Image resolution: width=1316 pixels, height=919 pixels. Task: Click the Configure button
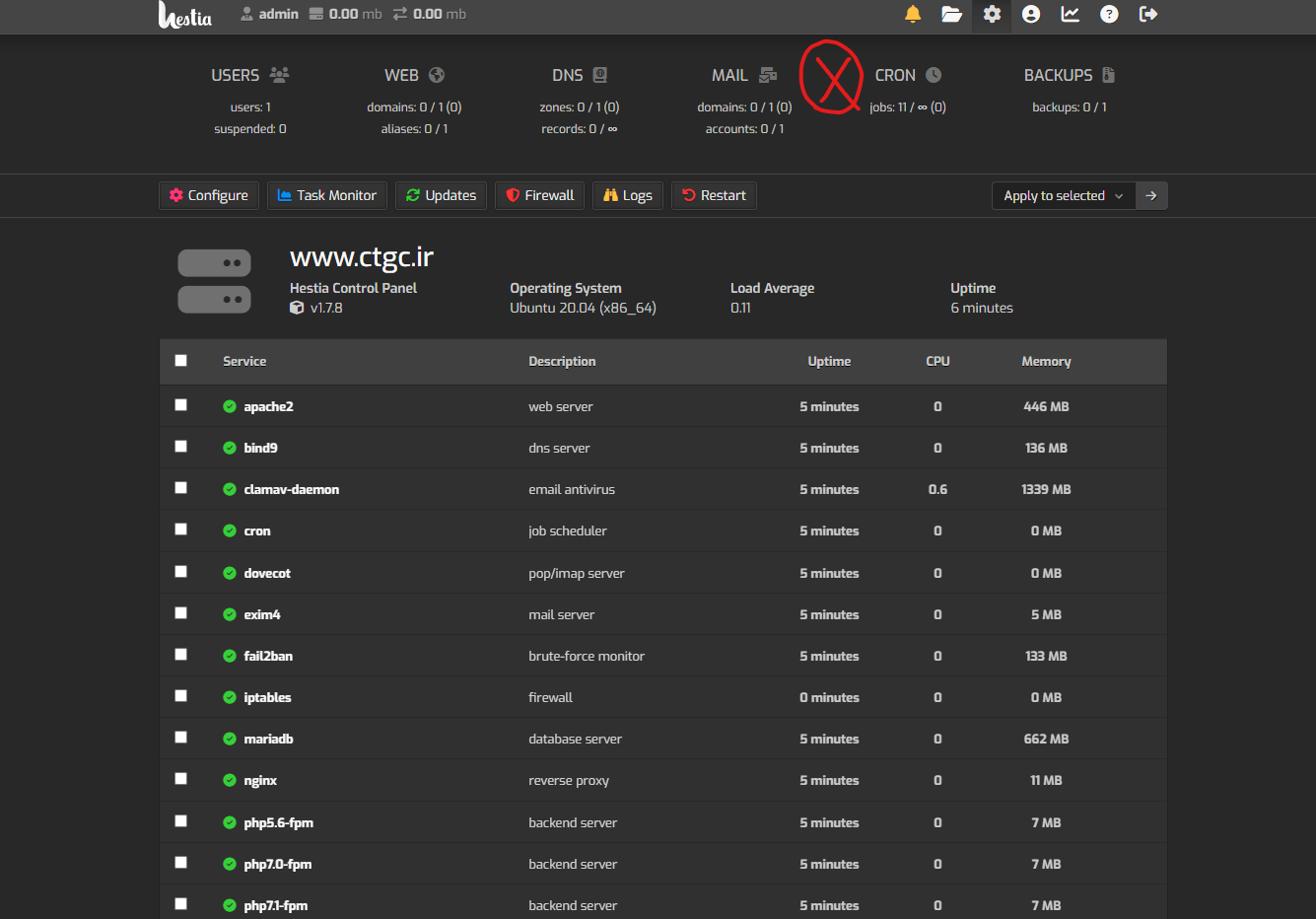tap(209, 195)
